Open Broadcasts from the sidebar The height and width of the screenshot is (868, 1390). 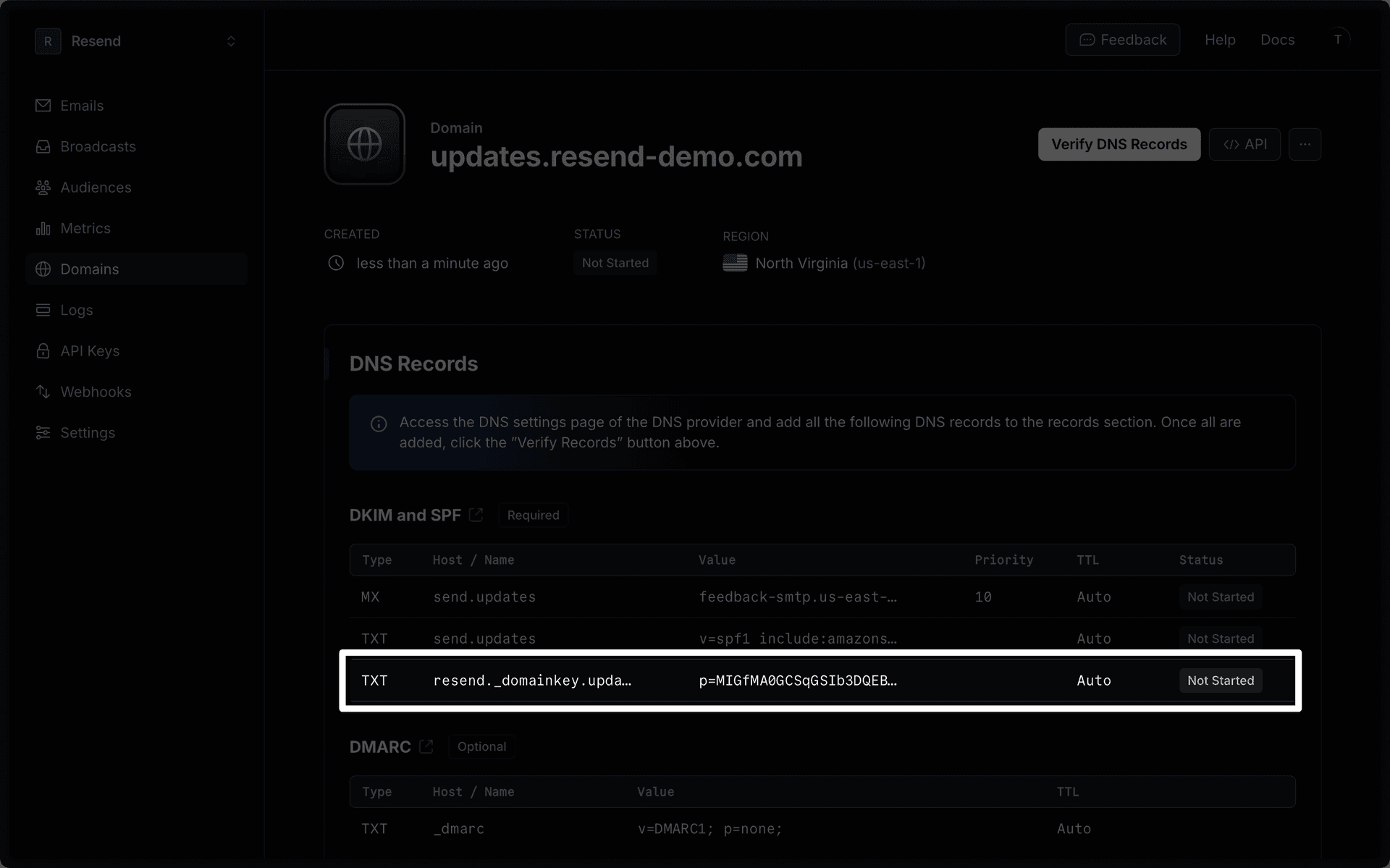(98, 147)
